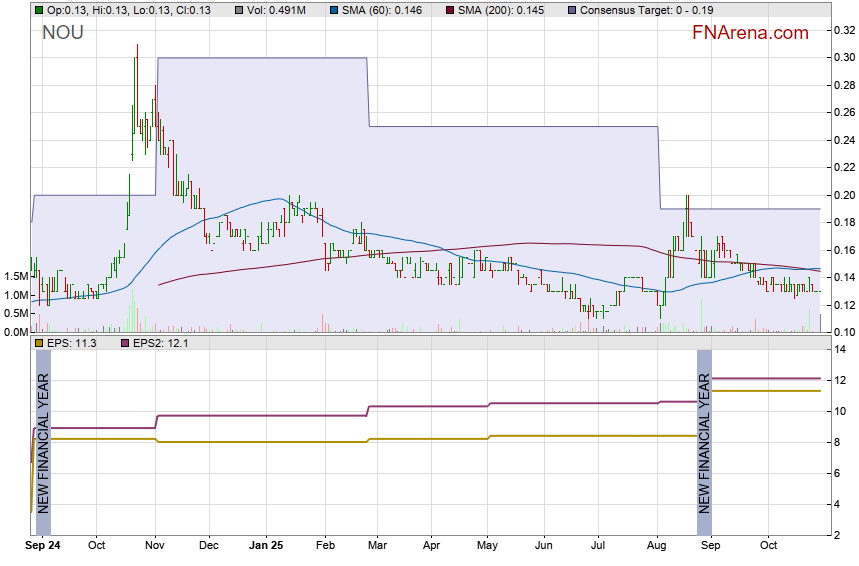This screenshot has width=859, height=566.
Task: Click the Jan 25 date axis label
Action: tap(265, 546)
